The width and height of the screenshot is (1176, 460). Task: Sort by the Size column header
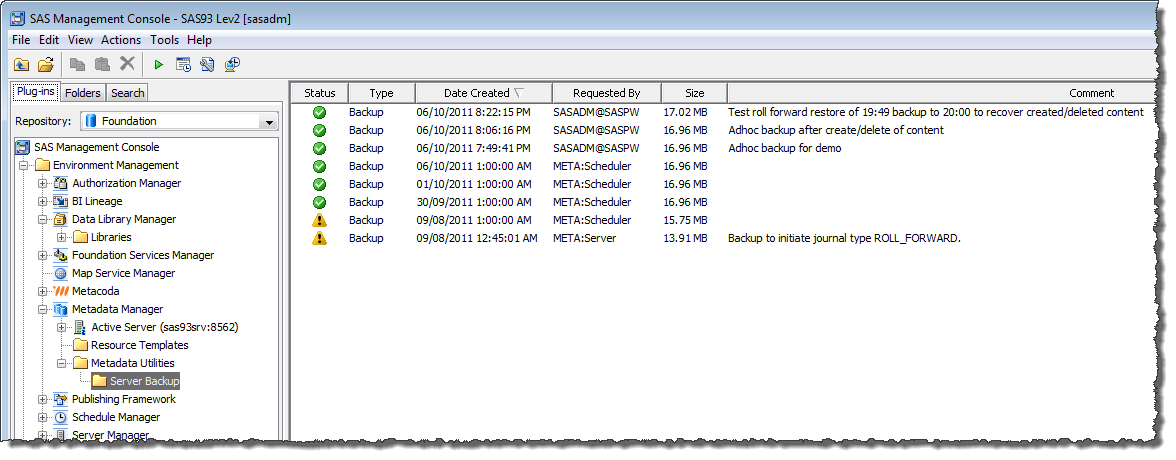pos(694,93)
